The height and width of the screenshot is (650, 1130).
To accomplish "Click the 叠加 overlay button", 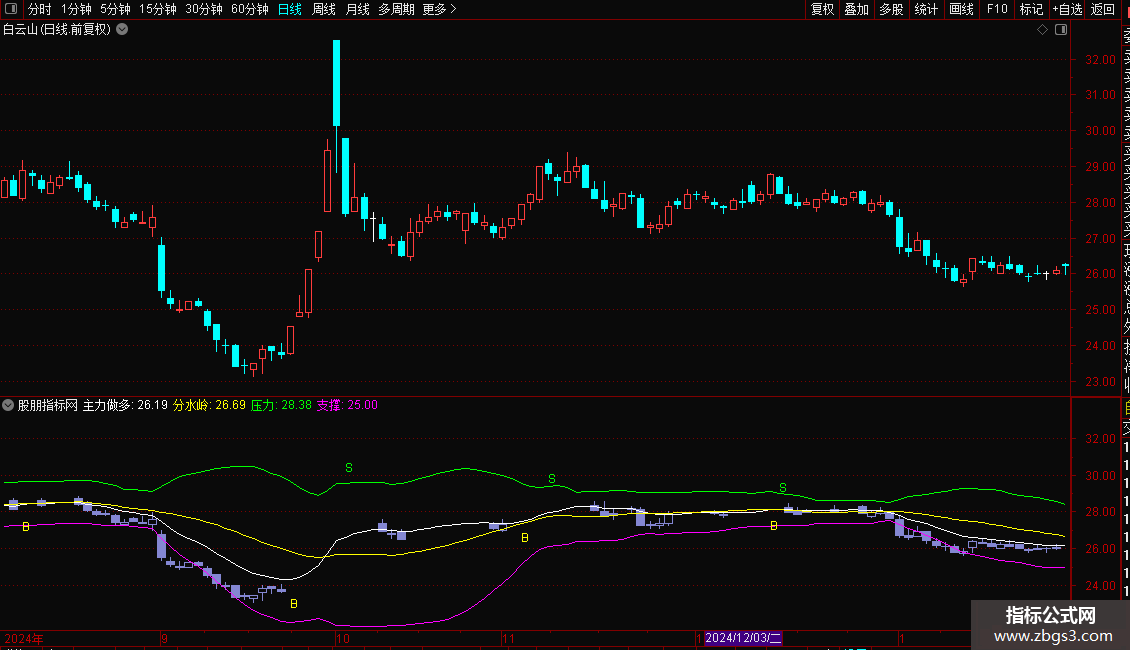I will pos(857,9).
